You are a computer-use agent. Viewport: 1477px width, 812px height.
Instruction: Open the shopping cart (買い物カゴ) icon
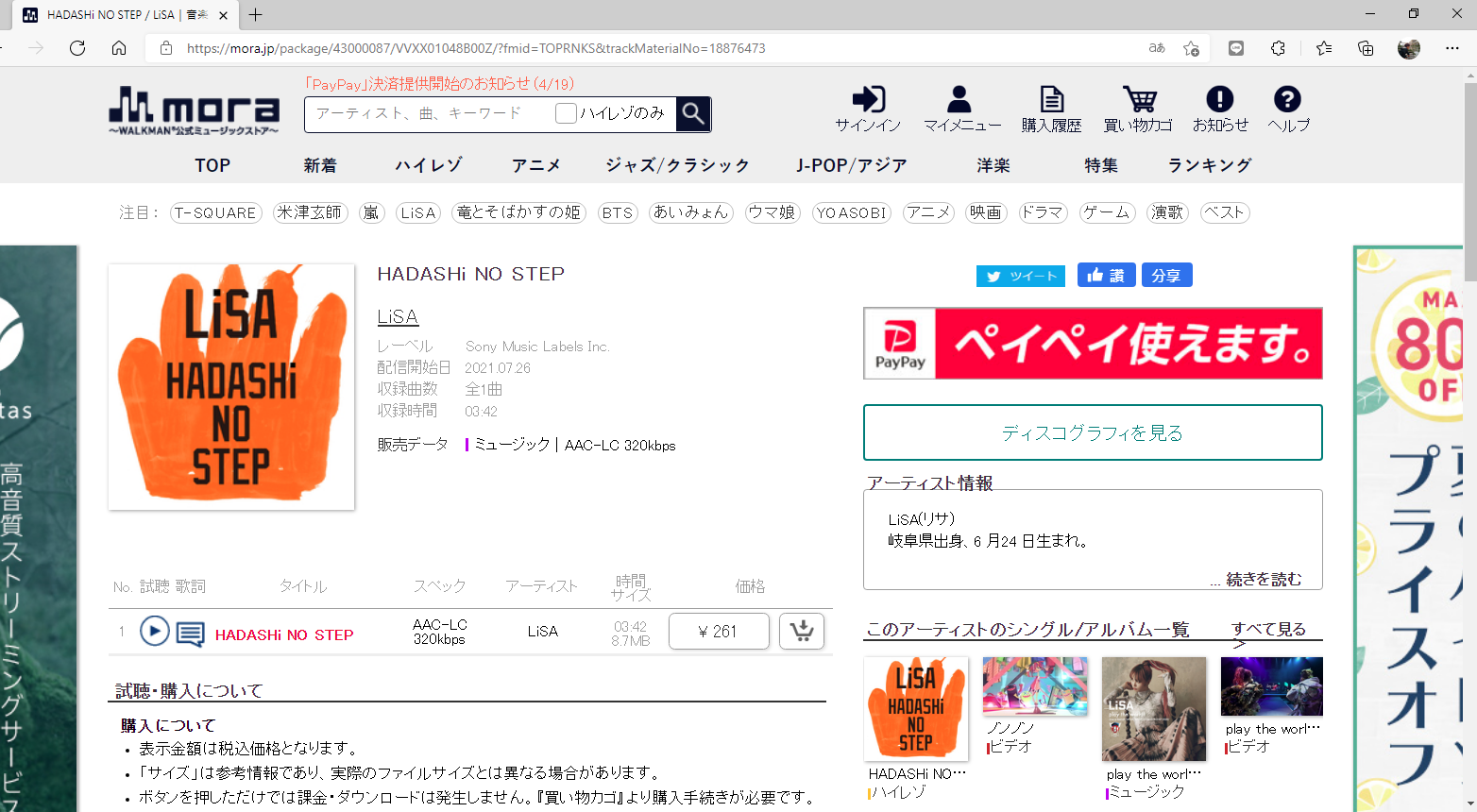(1138, 110)
